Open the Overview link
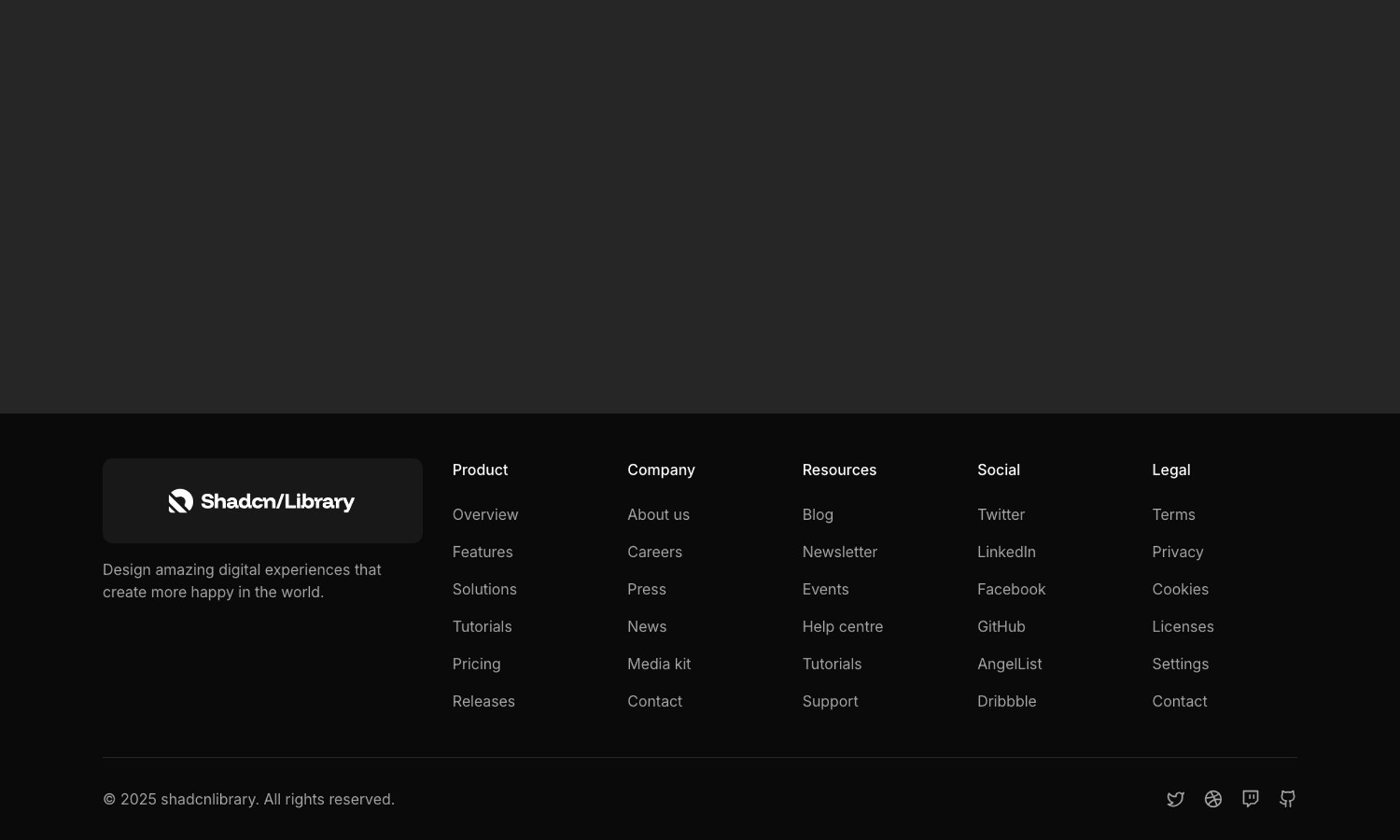The height and width of the screenshot is (840, 1400). (x=485, y=515)
